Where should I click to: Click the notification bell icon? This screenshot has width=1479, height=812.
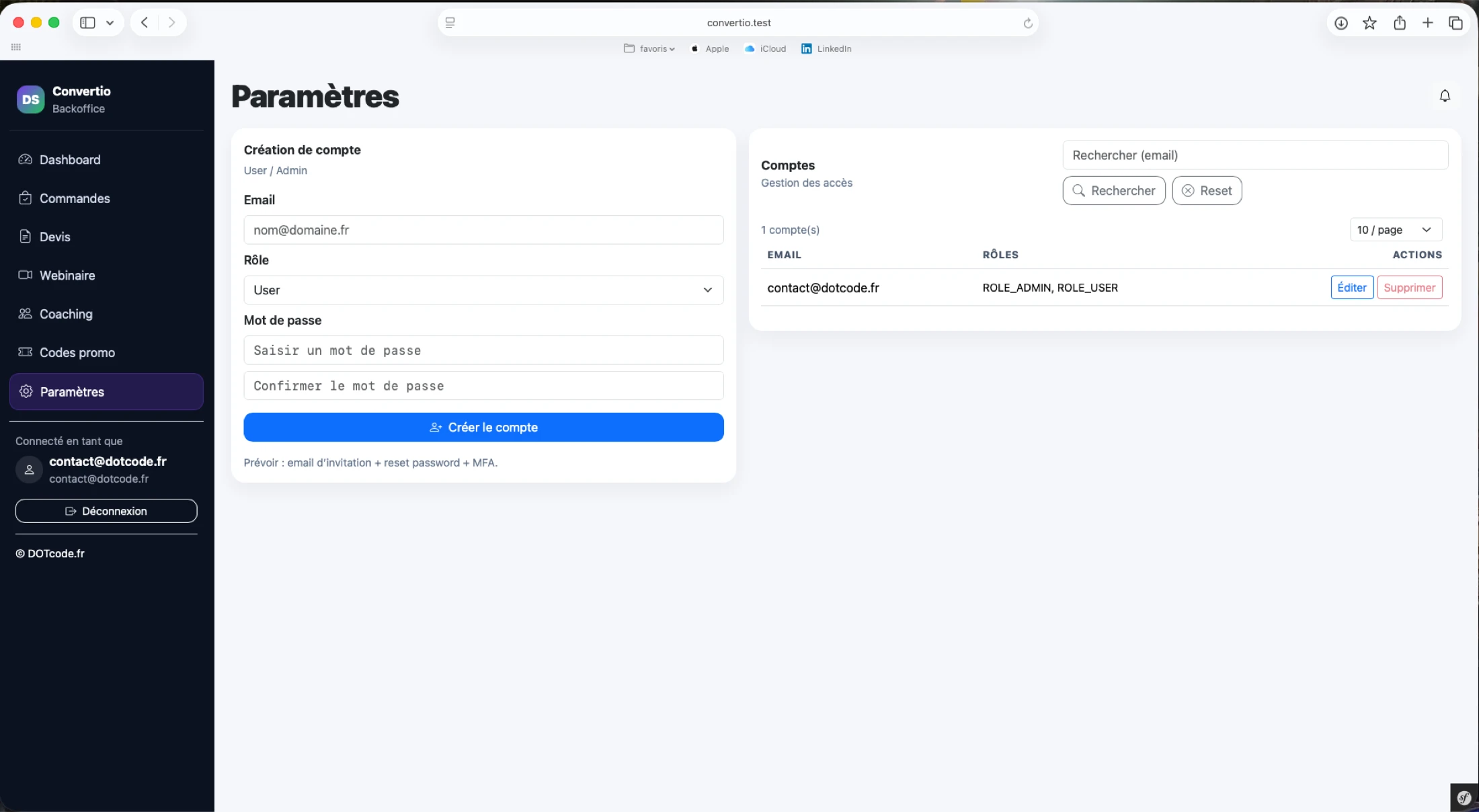[1445, 96]
